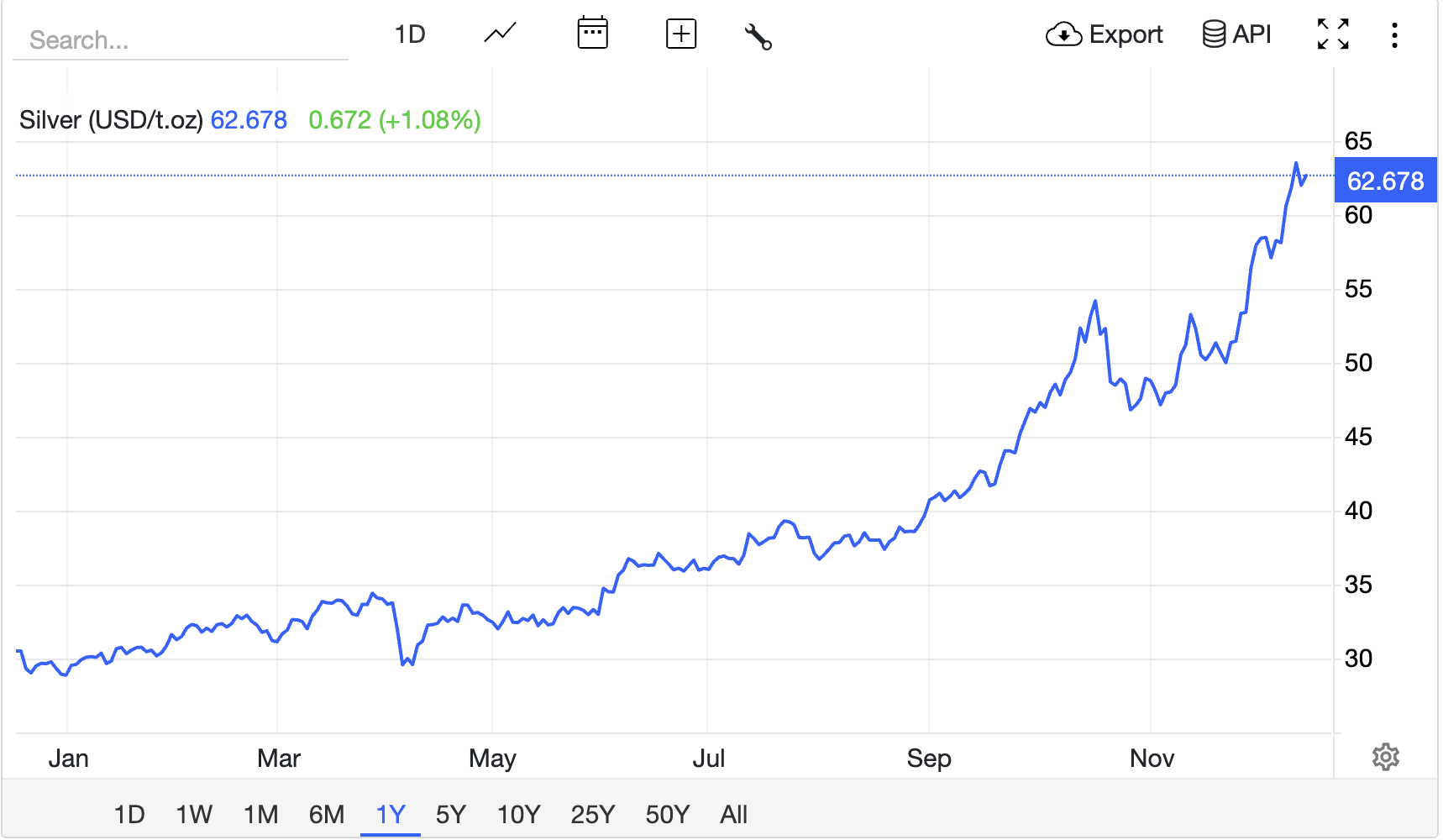Click the compare symbol (+) icon
Screen dimensions: 1443x840
tap(681, 34)
